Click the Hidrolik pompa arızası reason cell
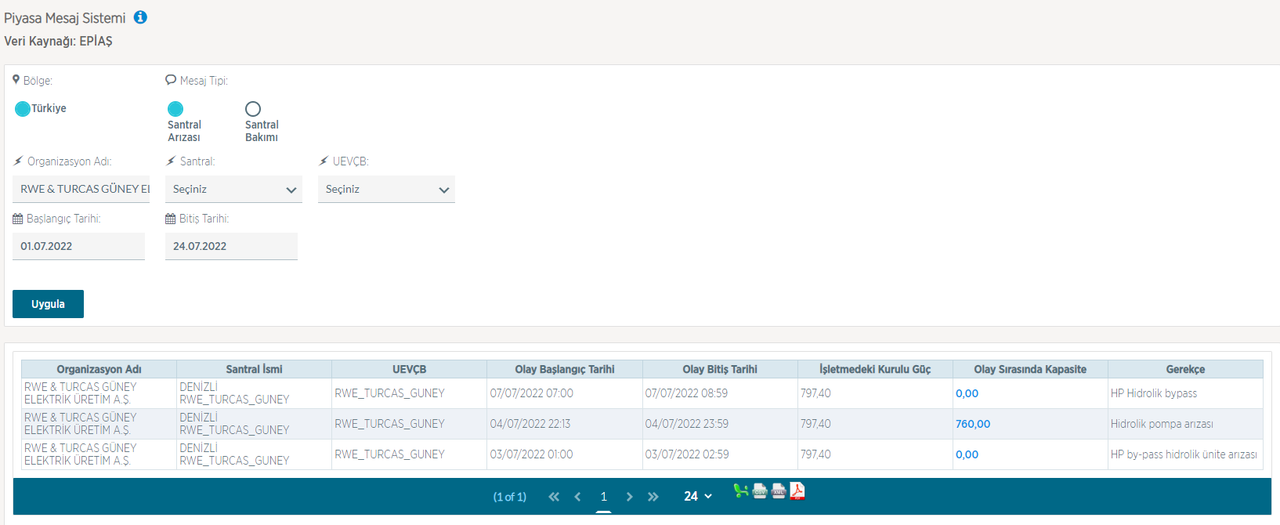This screenshot has height=525, width=1280. [x=1185, y=424]
